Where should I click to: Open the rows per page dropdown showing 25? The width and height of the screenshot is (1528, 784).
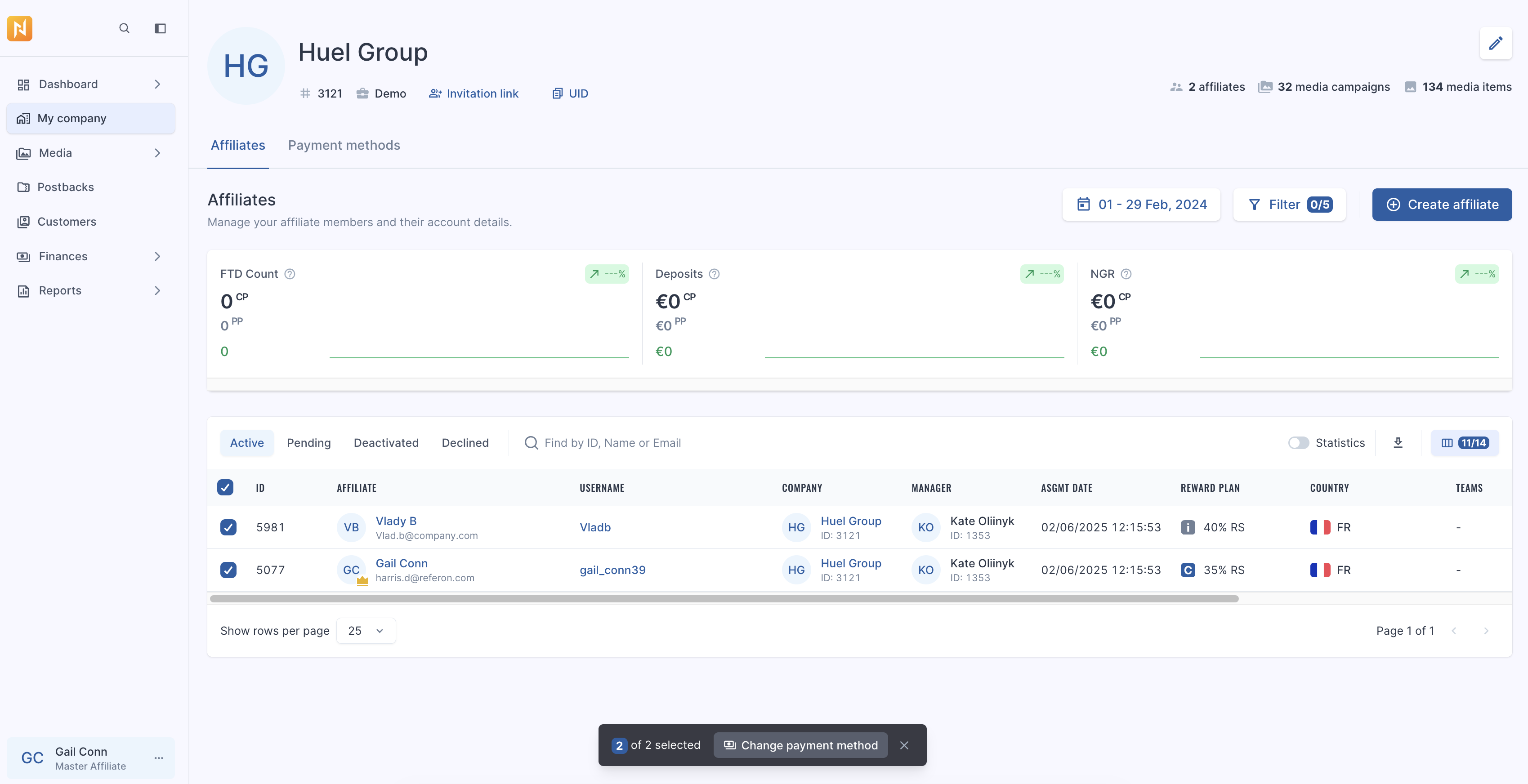pos(366,631)
